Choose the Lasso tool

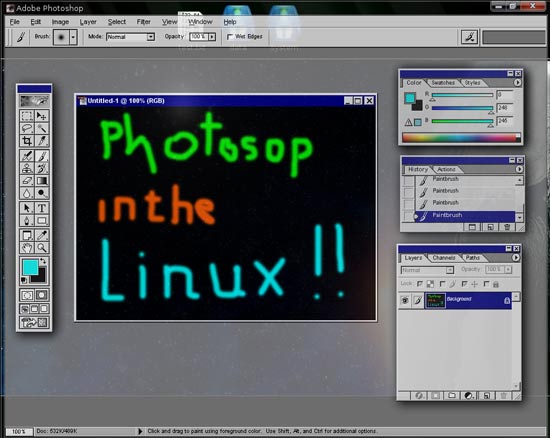click(x=27, y=128)
